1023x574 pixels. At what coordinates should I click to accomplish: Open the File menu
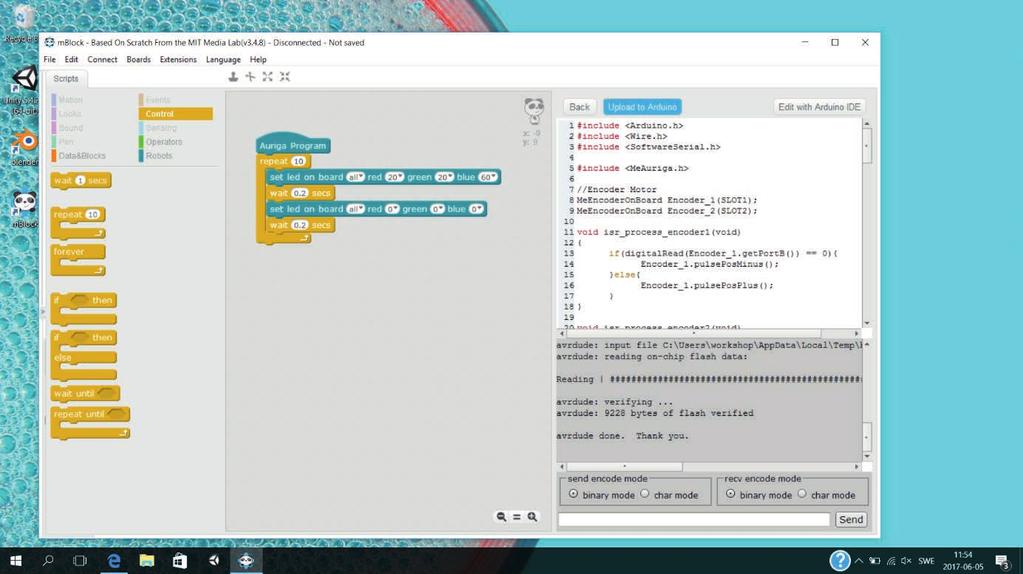(x=50, y=59)
